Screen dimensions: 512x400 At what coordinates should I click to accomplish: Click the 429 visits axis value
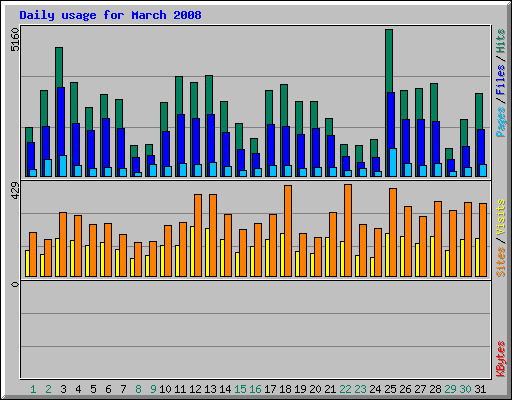[x=15, y=191]
